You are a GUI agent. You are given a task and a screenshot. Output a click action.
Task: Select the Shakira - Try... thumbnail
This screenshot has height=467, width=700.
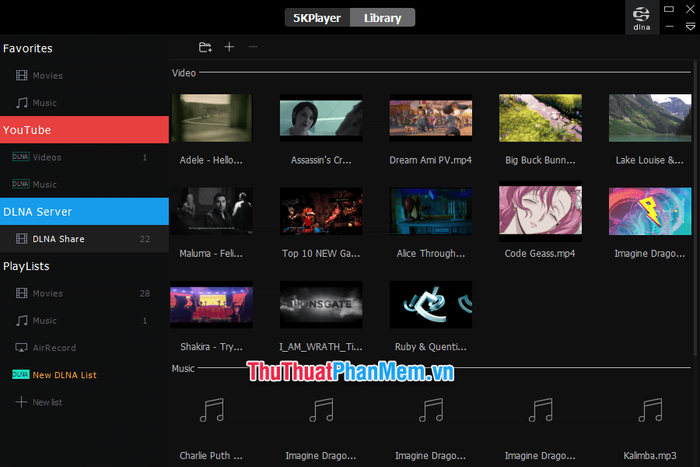pyautogui.click(x=211, y=304)
